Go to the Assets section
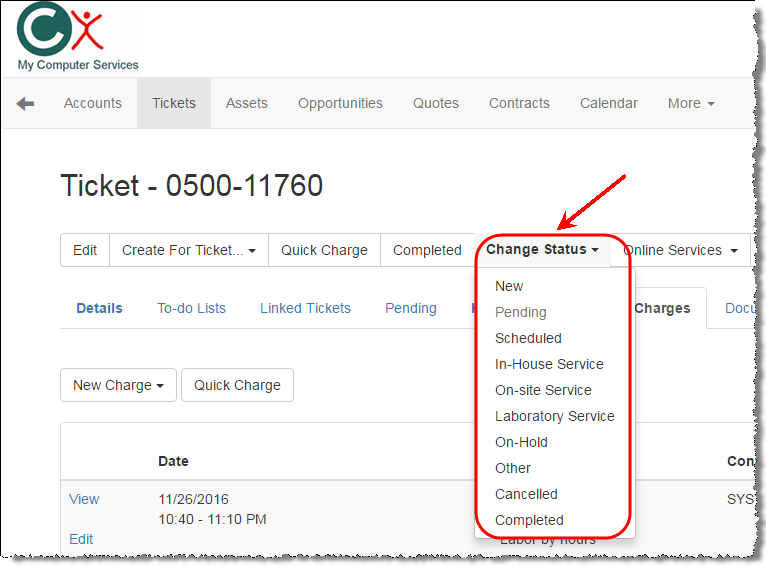Viewport: 766px width, 566px height. pyautogui.click(x=246, y=103)
